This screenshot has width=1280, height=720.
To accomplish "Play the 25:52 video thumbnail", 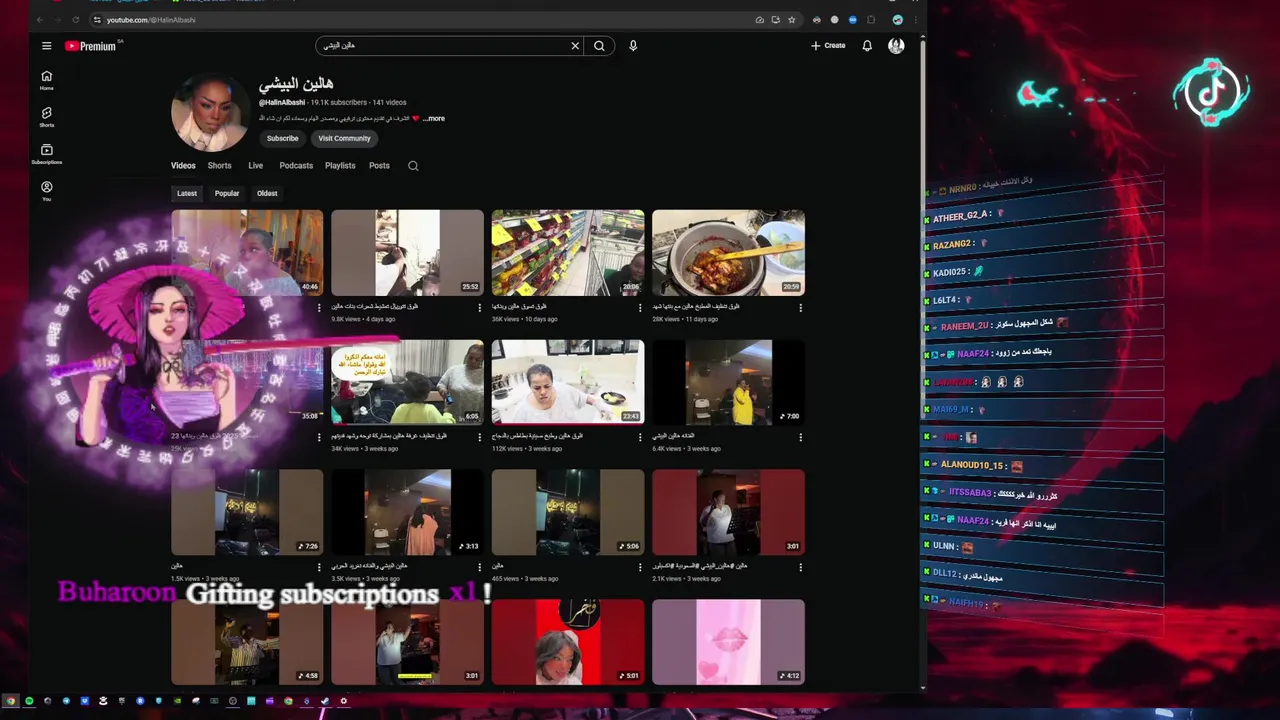I will (407, 253).
